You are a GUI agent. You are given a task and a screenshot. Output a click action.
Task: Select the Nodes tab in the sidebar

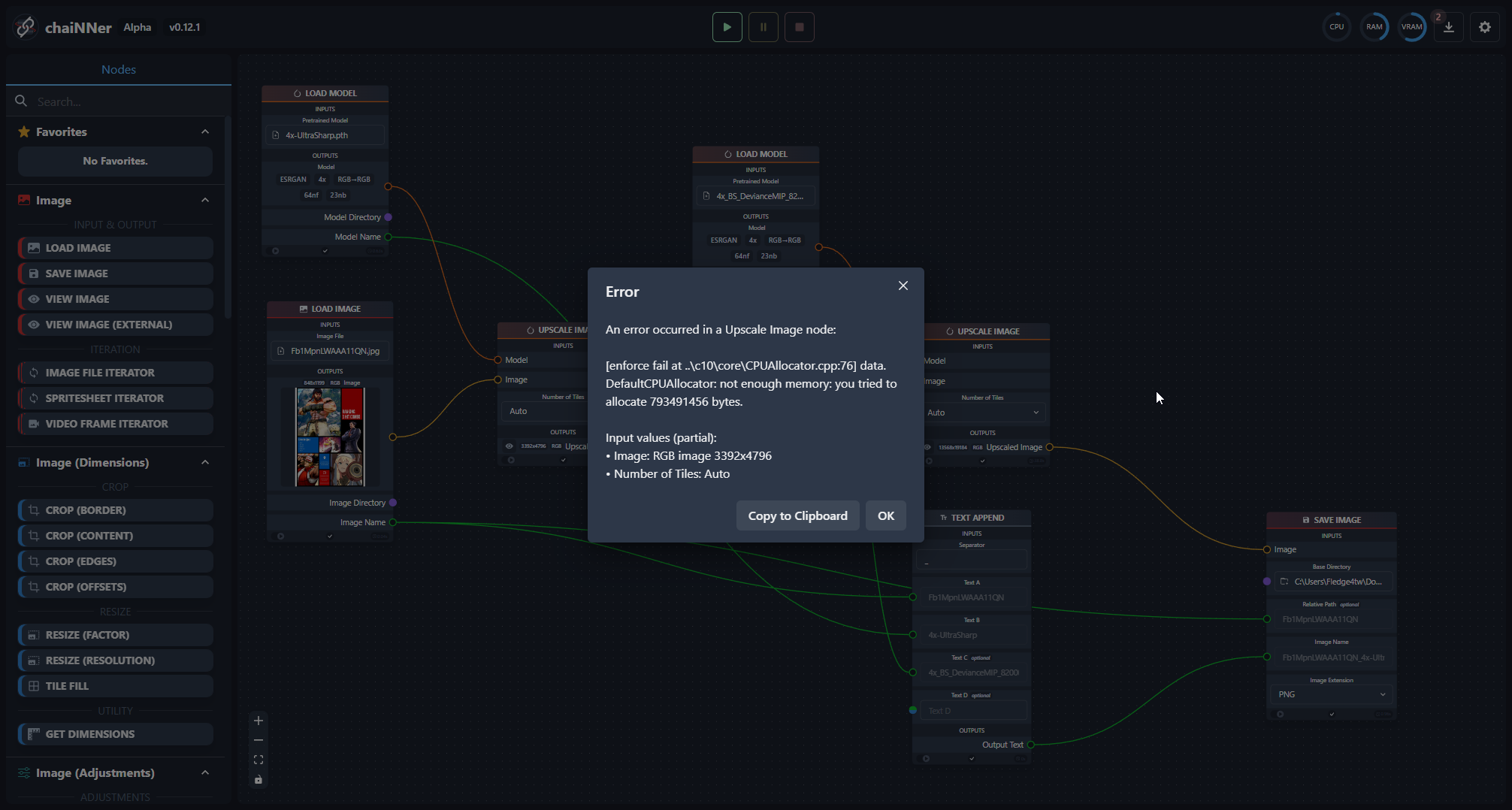click(118, 69)
